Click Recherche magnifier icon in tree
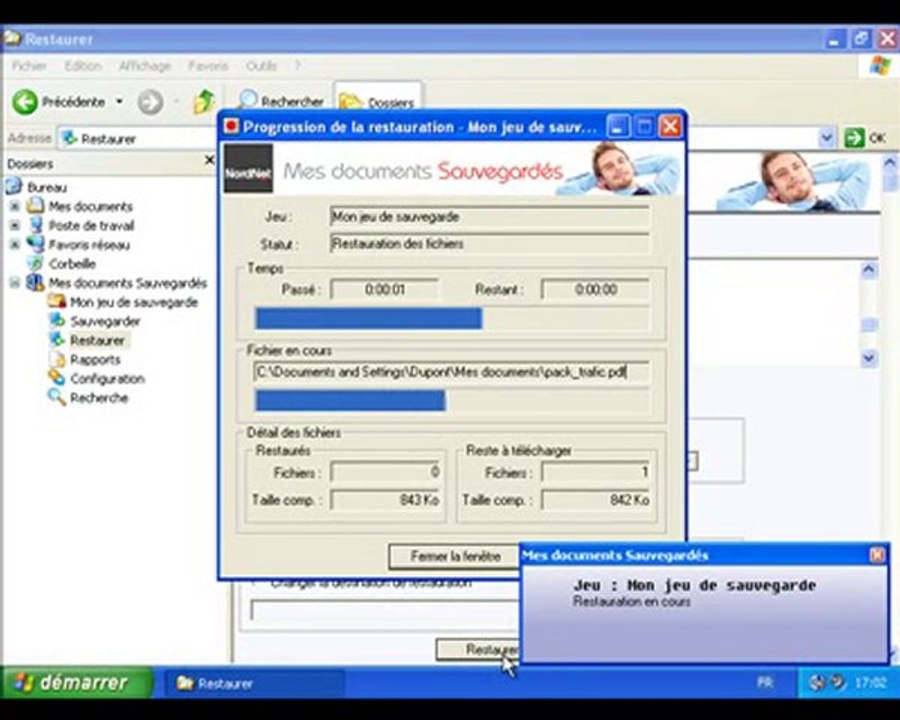Viewport: 900px width, 720px height. pos(57,397)
